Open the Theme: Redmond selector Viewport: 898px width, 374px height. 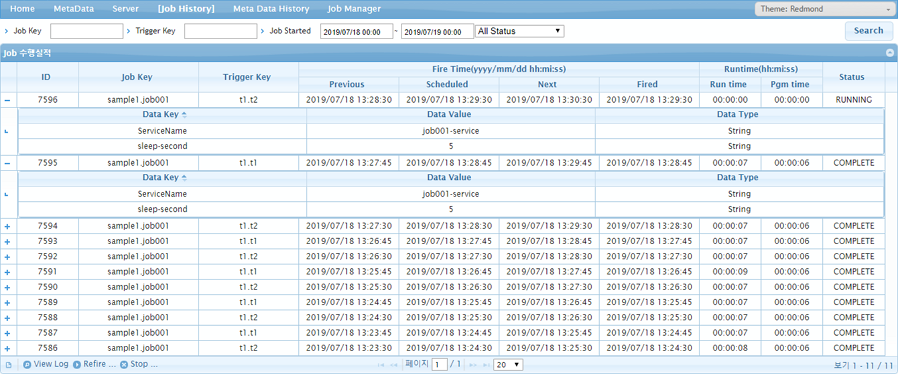(x=824, y=10)
